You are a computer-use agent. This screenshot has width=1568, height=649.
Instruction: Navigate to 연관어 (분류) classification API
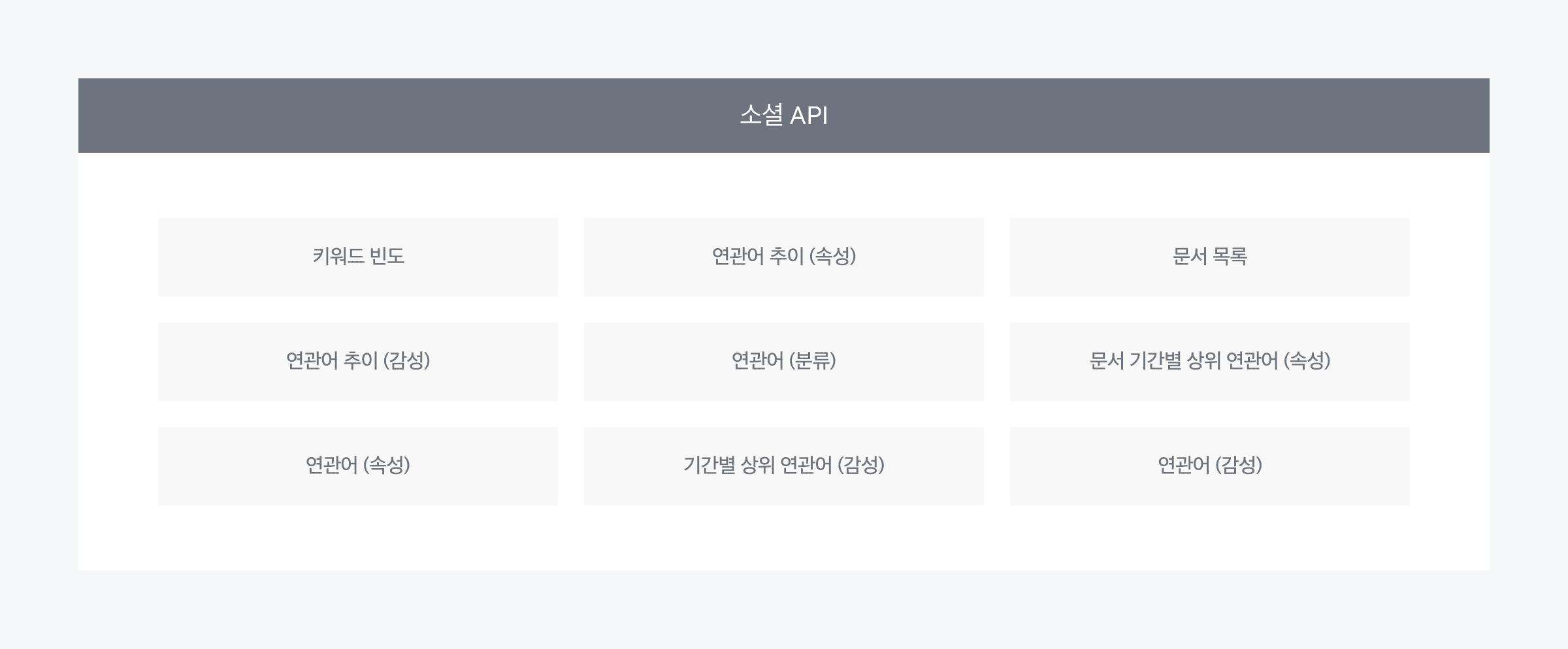tap(783, 361)
